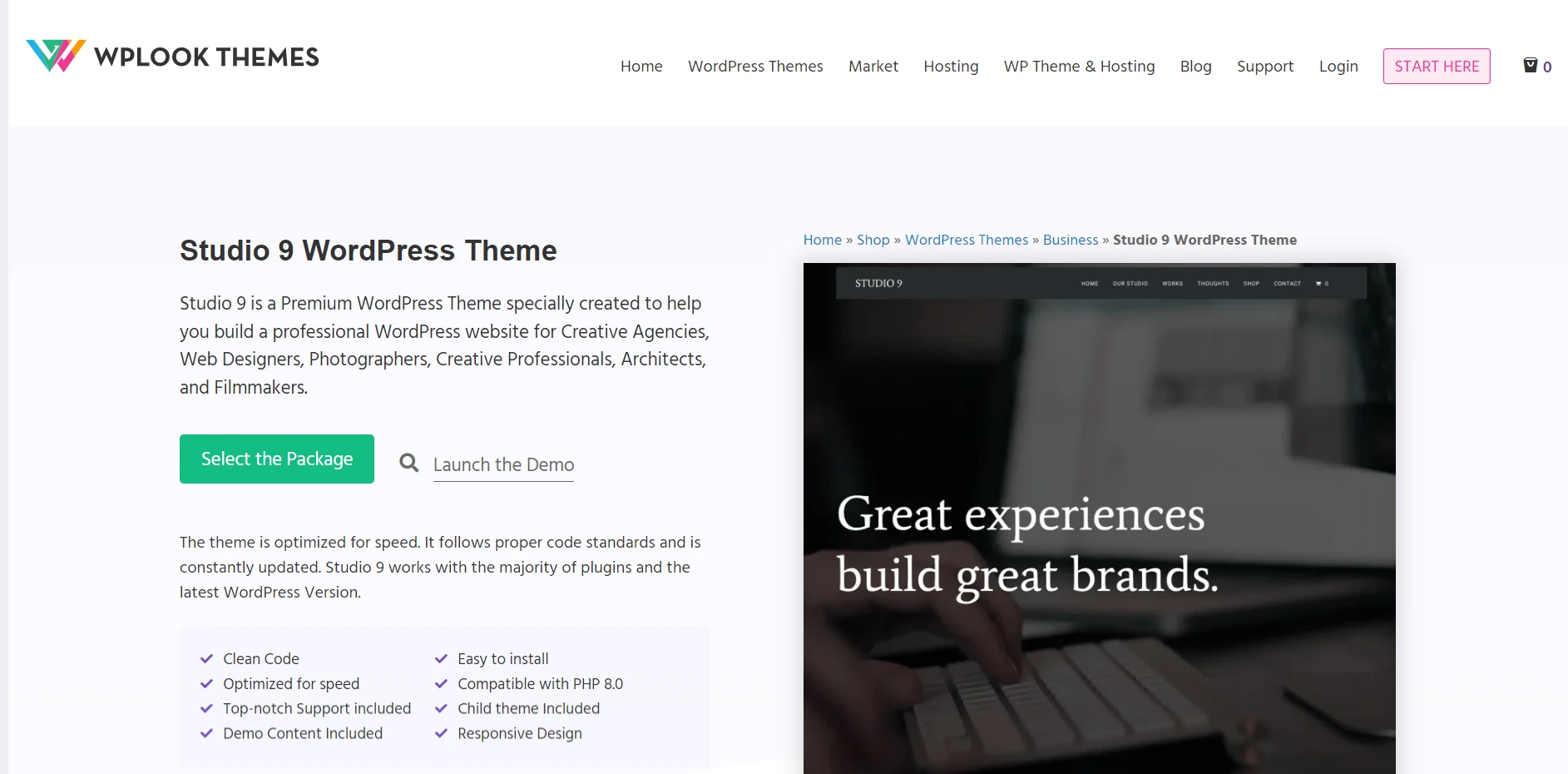
Task: Click the WPlook Themes logo icon
Action: pos(56,56)
